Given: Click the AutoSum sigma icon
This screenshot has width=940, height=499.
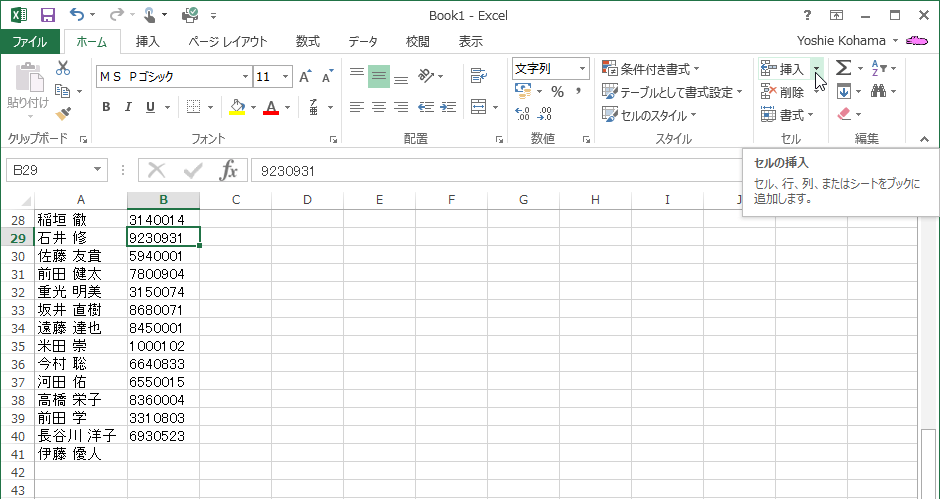Looking at the screenshot, I should (843, 68).
